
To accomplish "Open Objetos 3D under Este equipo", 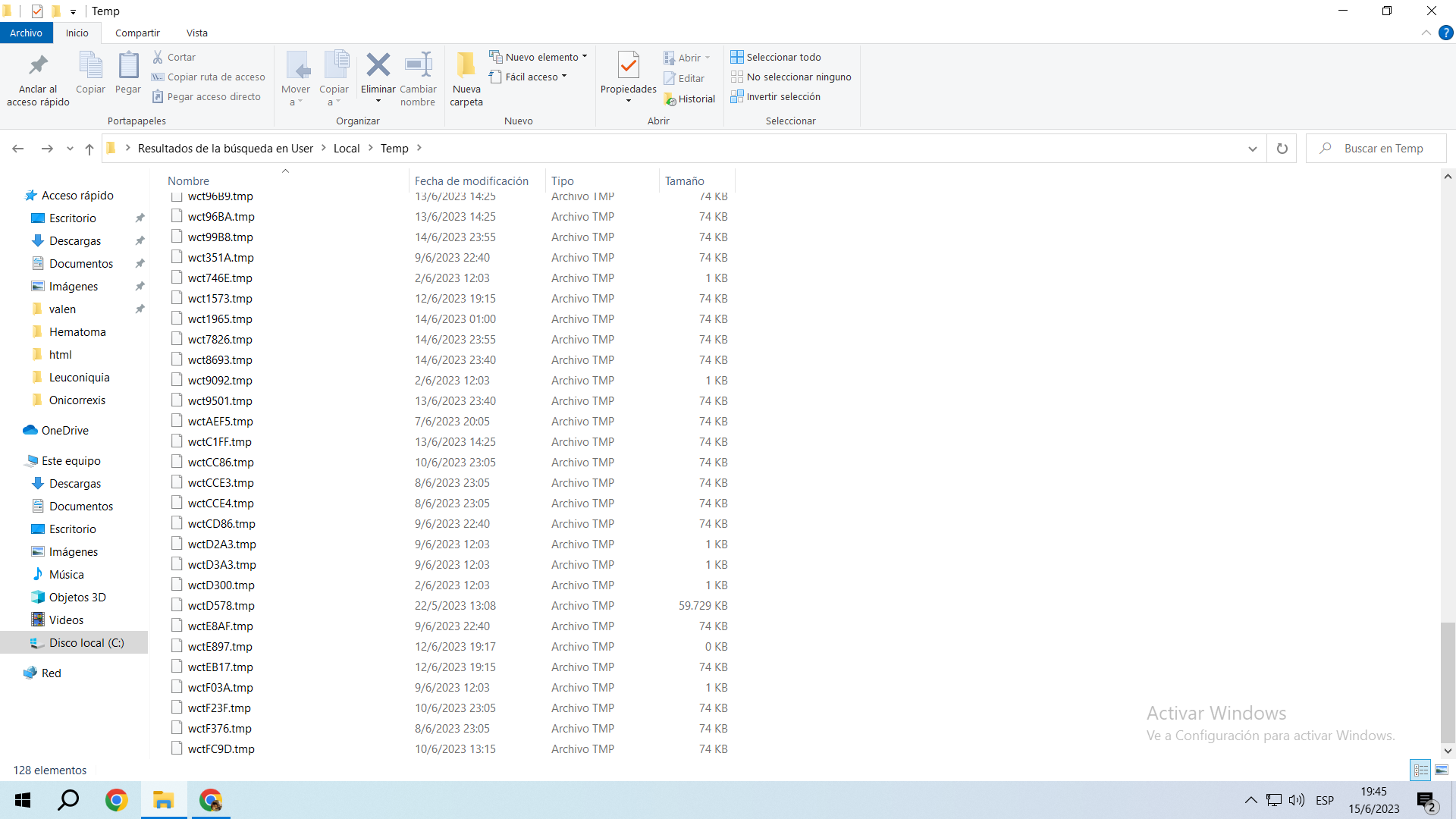I will (x=77, y=597).
